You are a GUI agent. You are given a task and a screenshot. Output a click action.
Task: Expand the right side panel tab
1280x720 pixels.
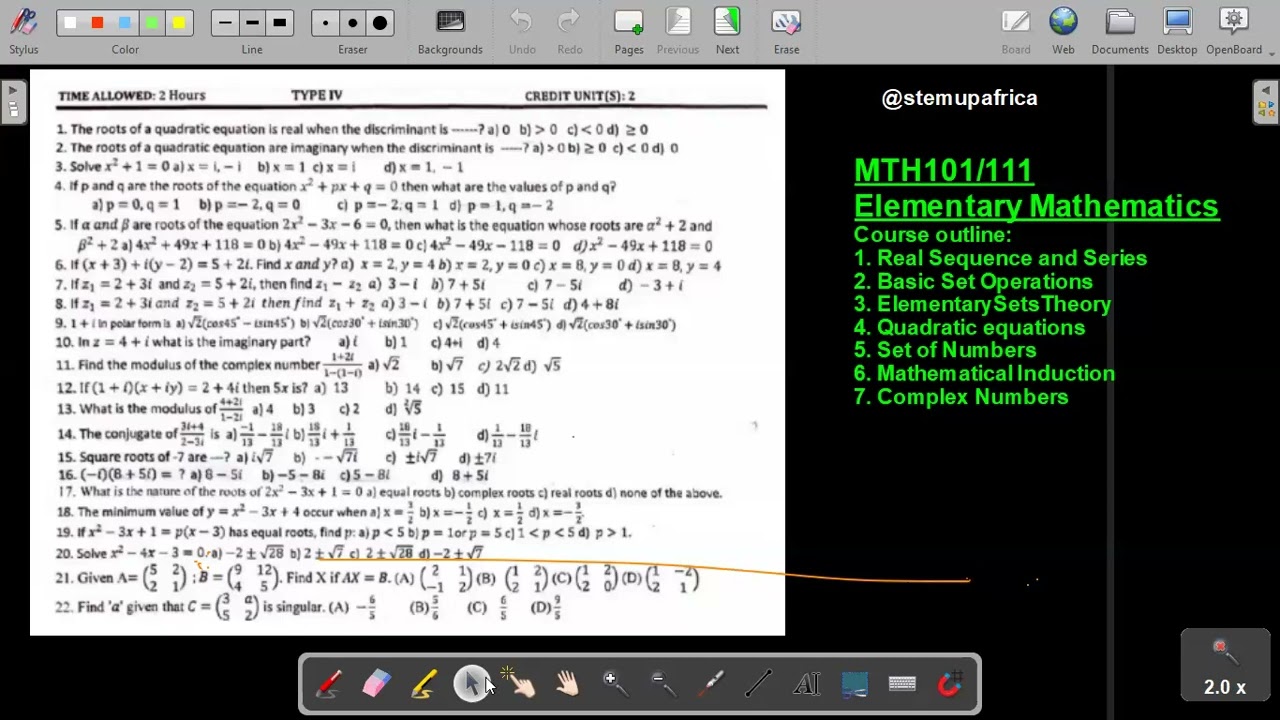coord(1265,103)
